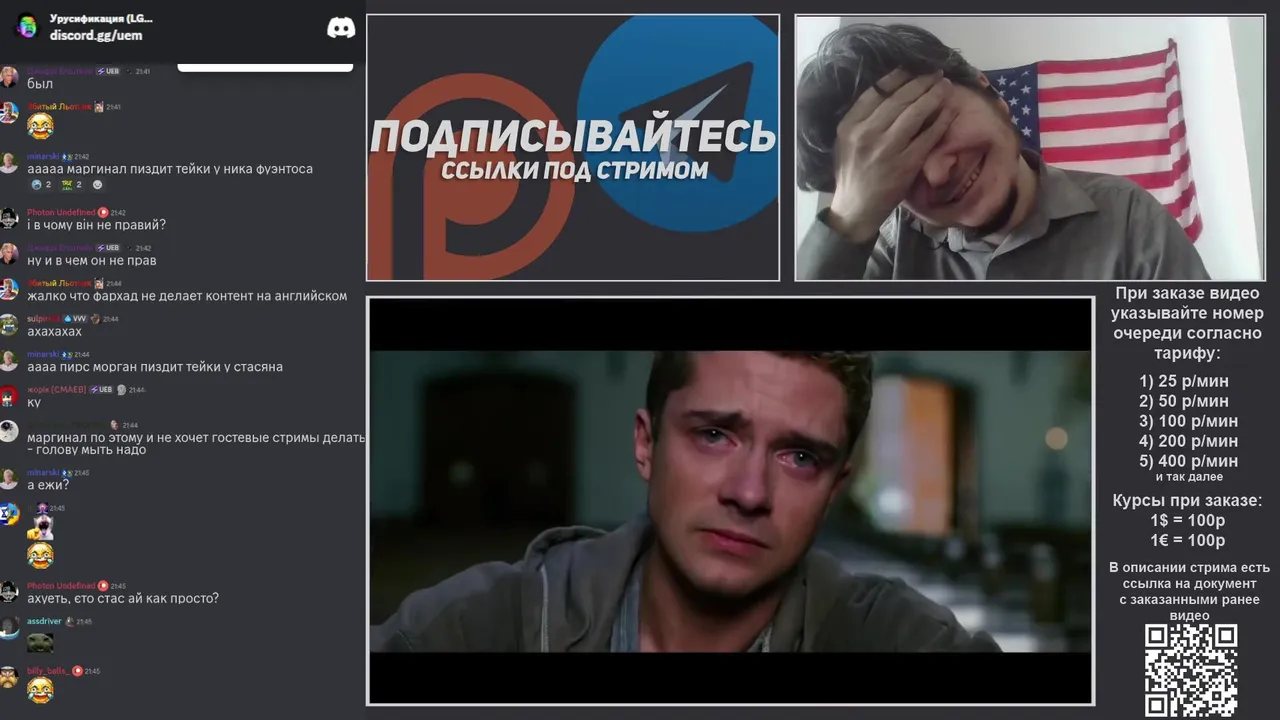The image size is (1280, 720).
Task: Click the webcam feed with American flag
Action: coord(1030,147)
